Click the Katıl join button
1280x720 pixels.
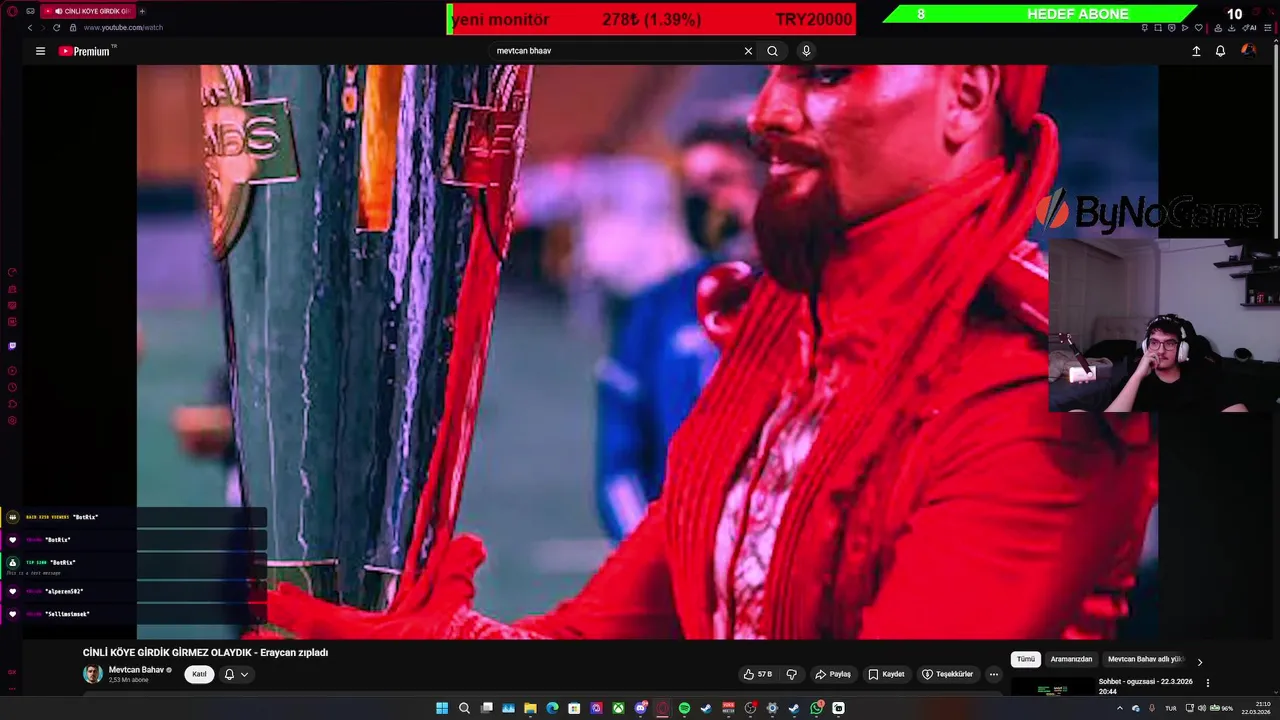tap(199, 674)
